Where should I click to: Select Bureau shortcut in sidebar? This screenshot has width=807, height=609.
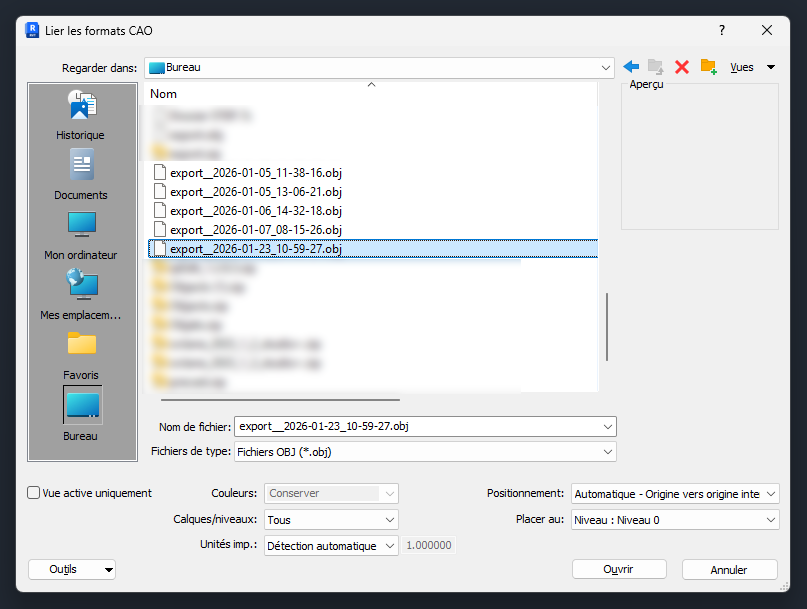pos(81,414)
